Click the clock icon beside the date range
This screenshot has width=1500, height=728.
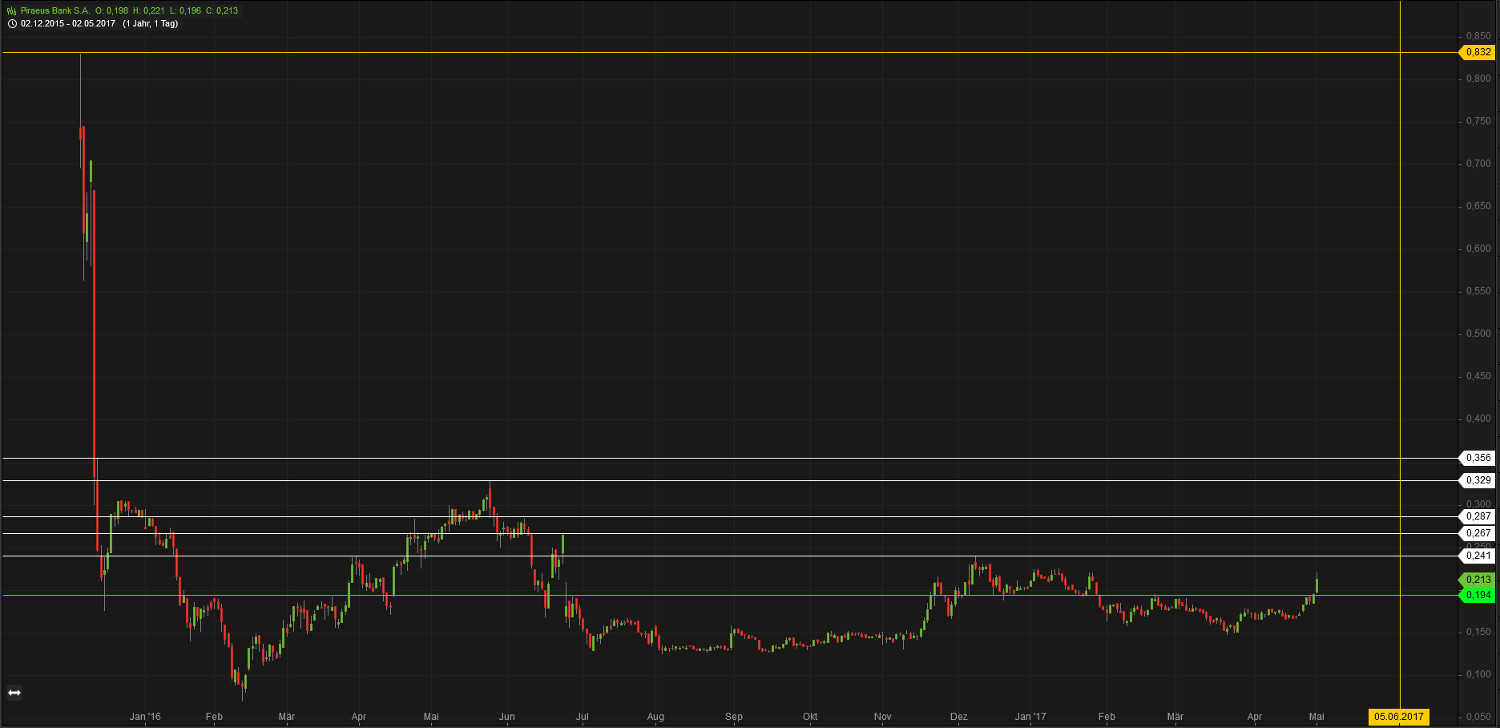pos(11,23)
